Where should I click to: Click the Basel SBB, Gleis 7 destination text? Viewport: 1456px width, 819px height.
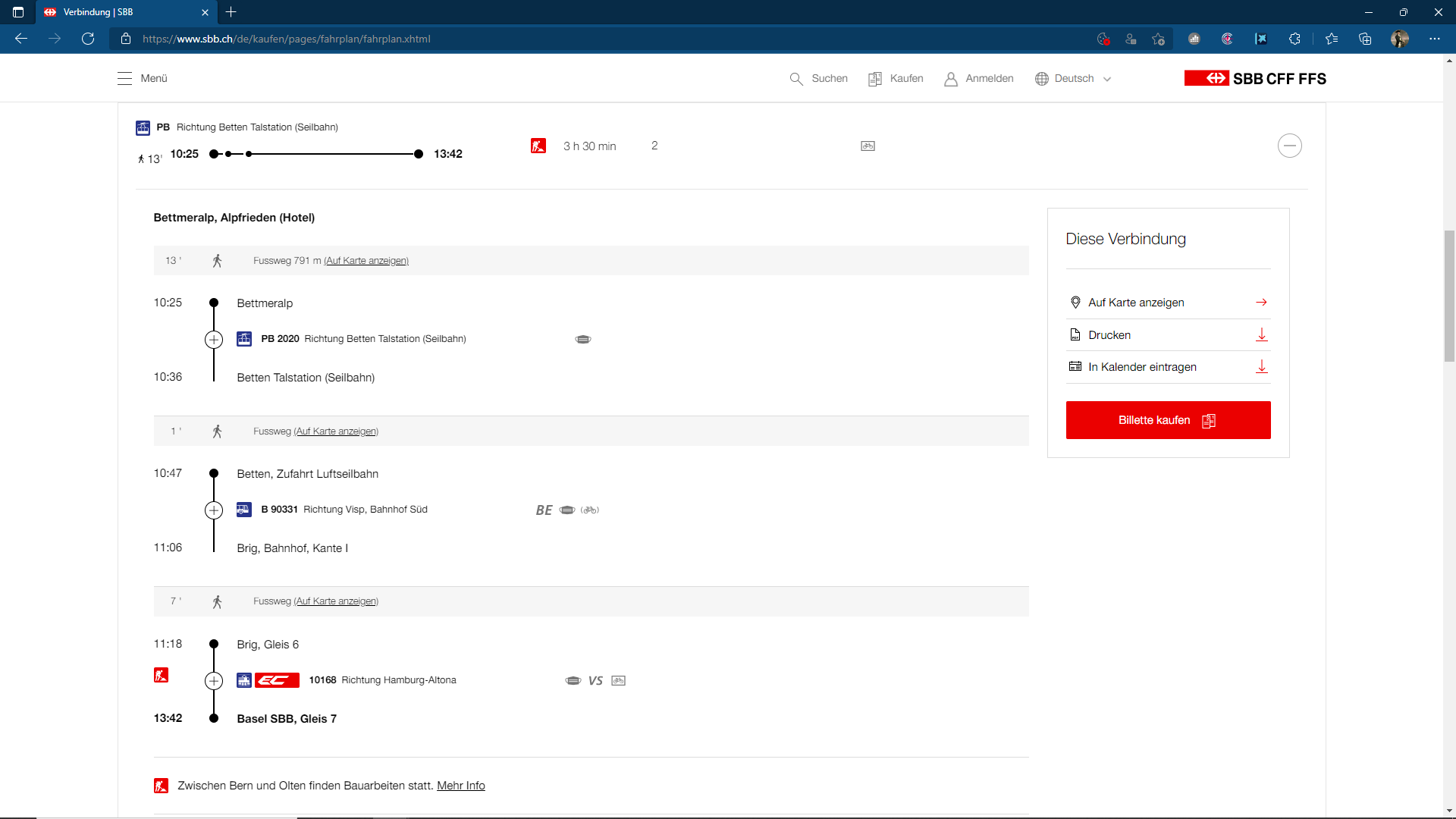(x=287, y=719)
